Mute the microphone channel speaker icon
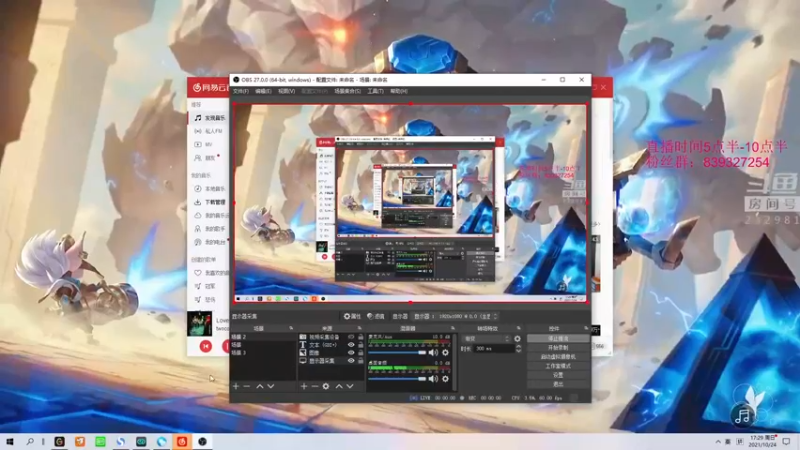The image size is (800, 450). pos(433,353)
